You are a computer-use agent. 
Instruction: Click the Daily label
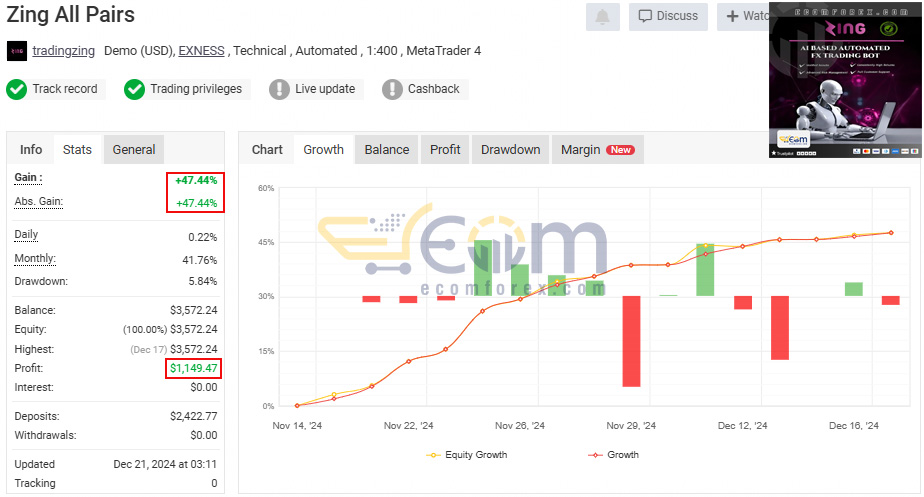tap(26, 235)
